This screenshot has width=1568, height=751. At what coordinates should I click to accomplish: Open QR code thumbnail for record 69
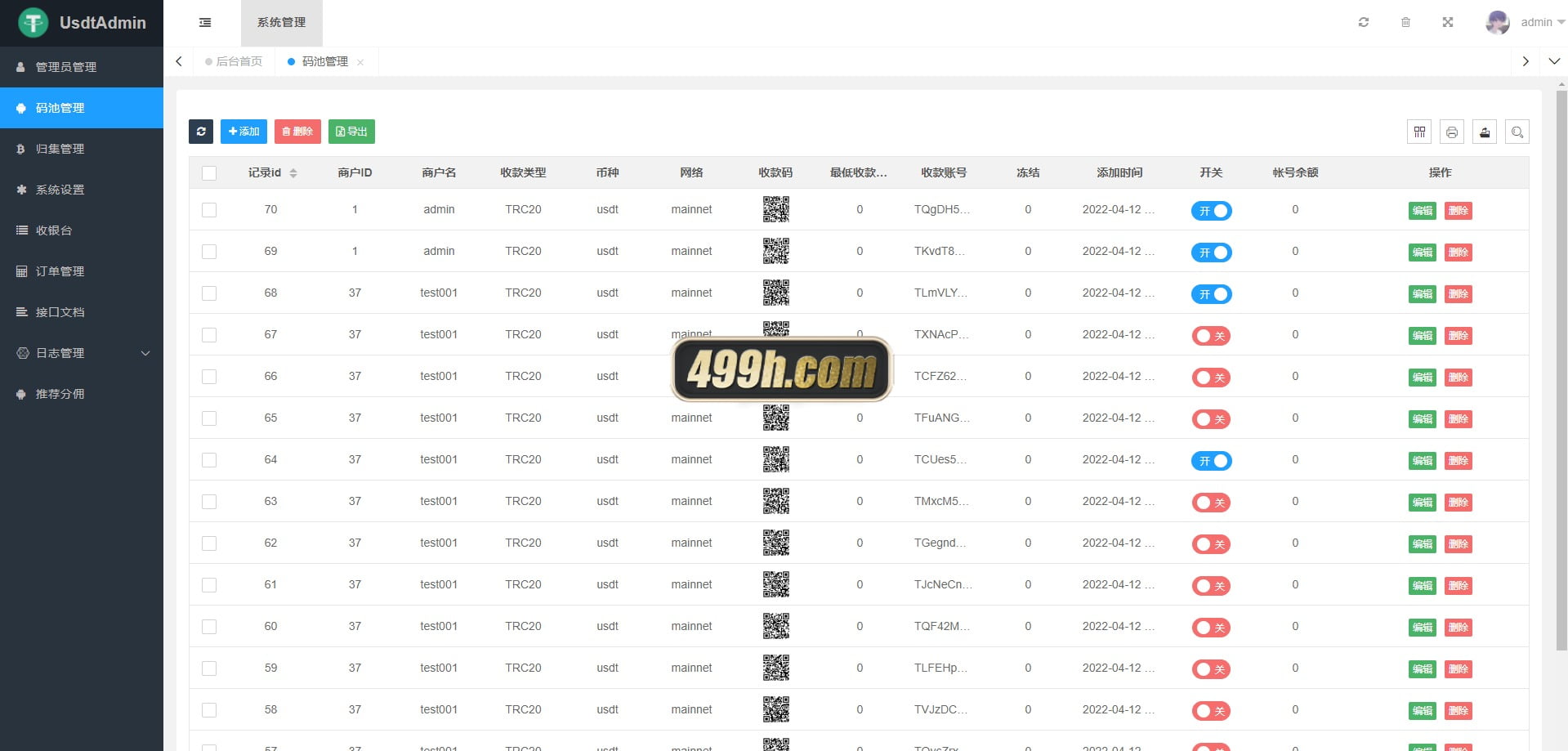coord(776,251)
